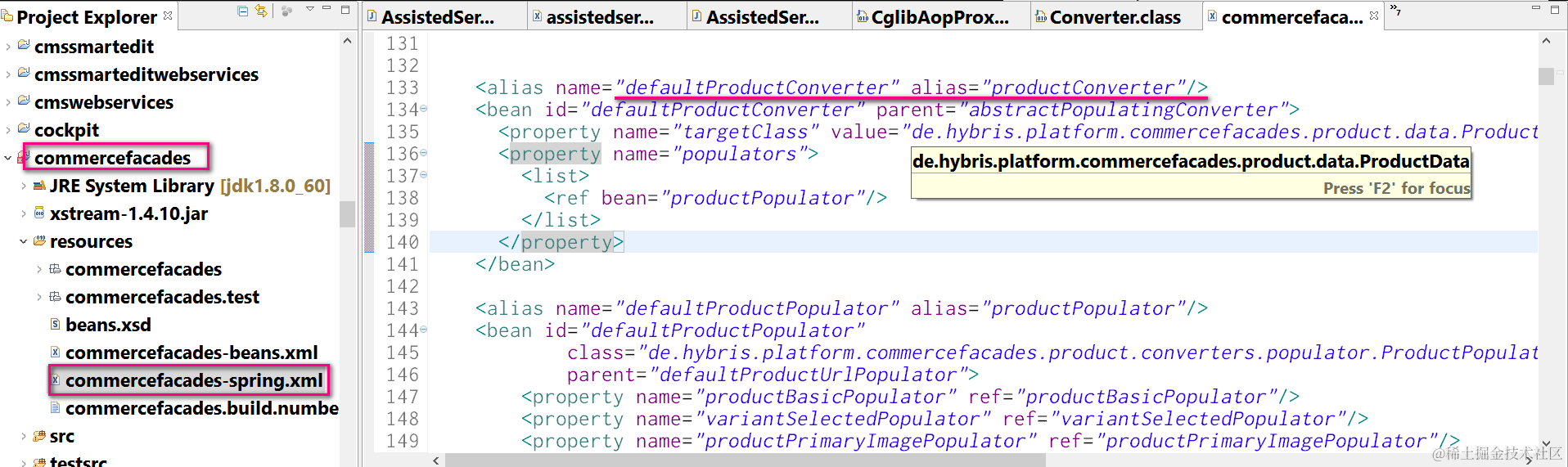Expand commercefacades.test package
1568x467 pixels.
click(39, 298)
